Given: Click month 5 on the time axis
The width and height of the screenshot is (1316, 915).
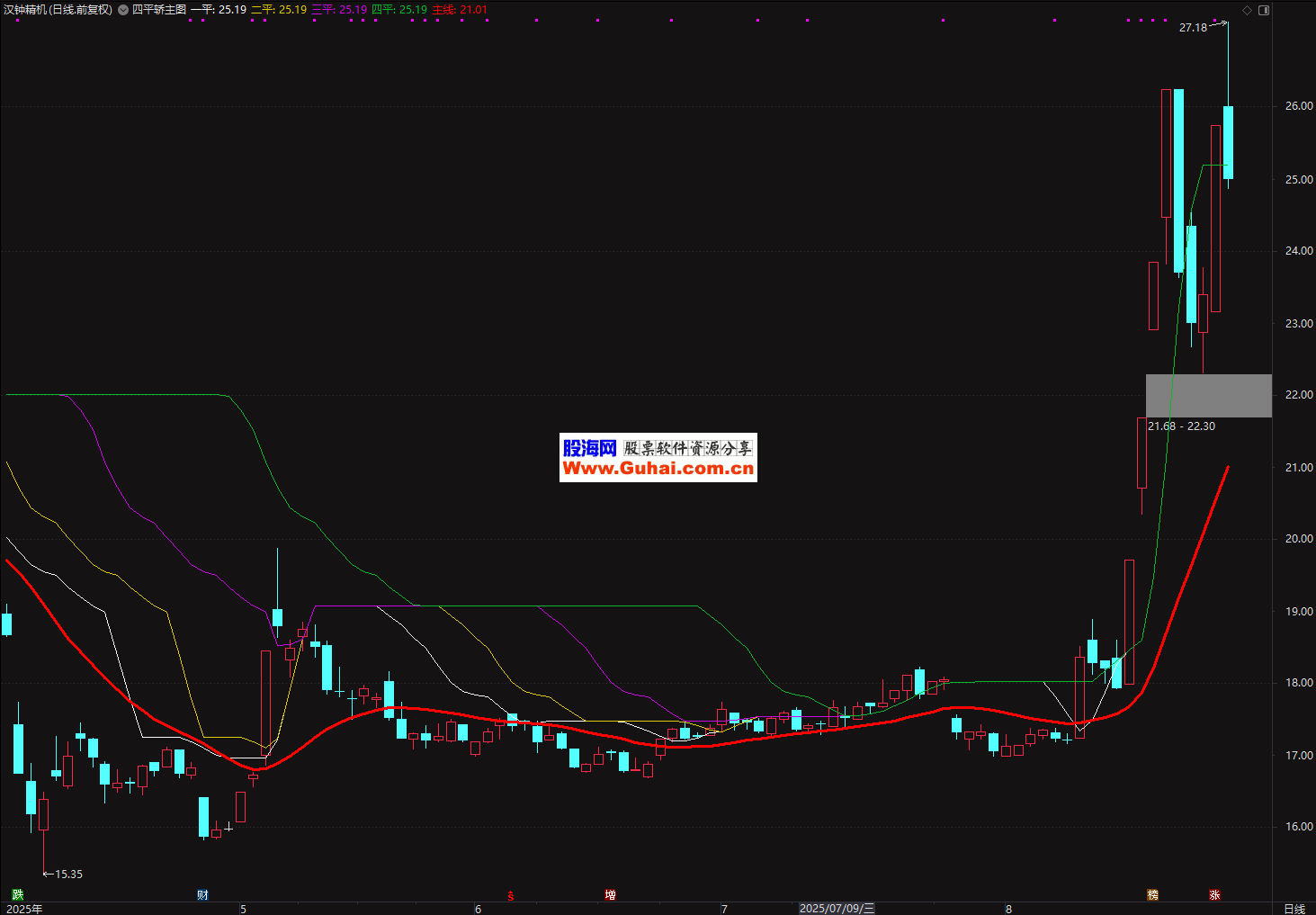Looking at the screenshot, I should coord(243,909).
